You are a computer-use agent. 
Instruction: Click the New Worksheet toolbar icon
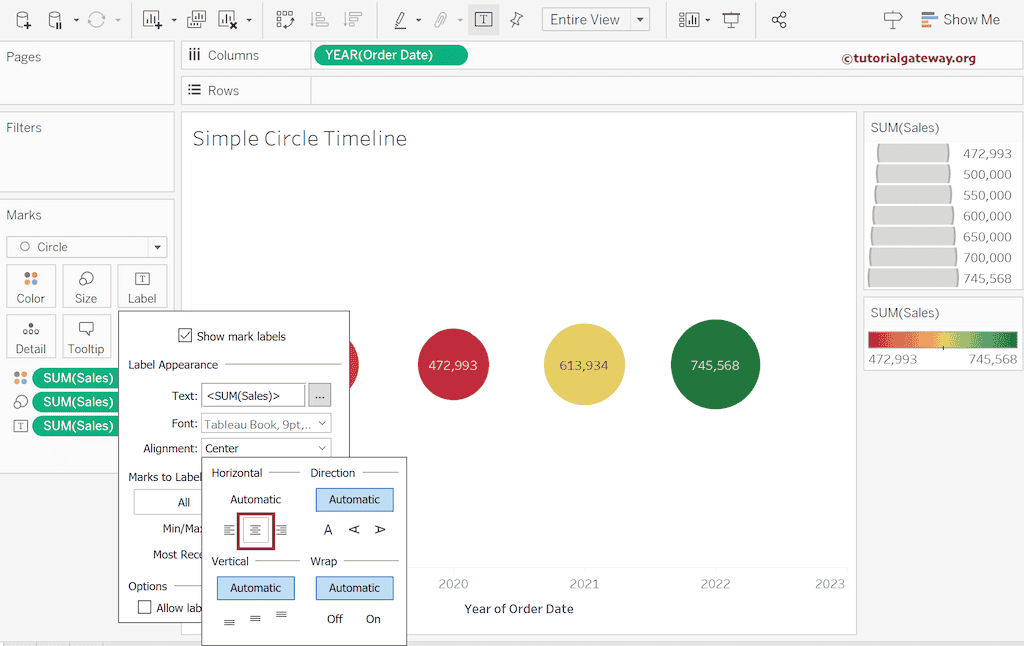click(152, 20)
